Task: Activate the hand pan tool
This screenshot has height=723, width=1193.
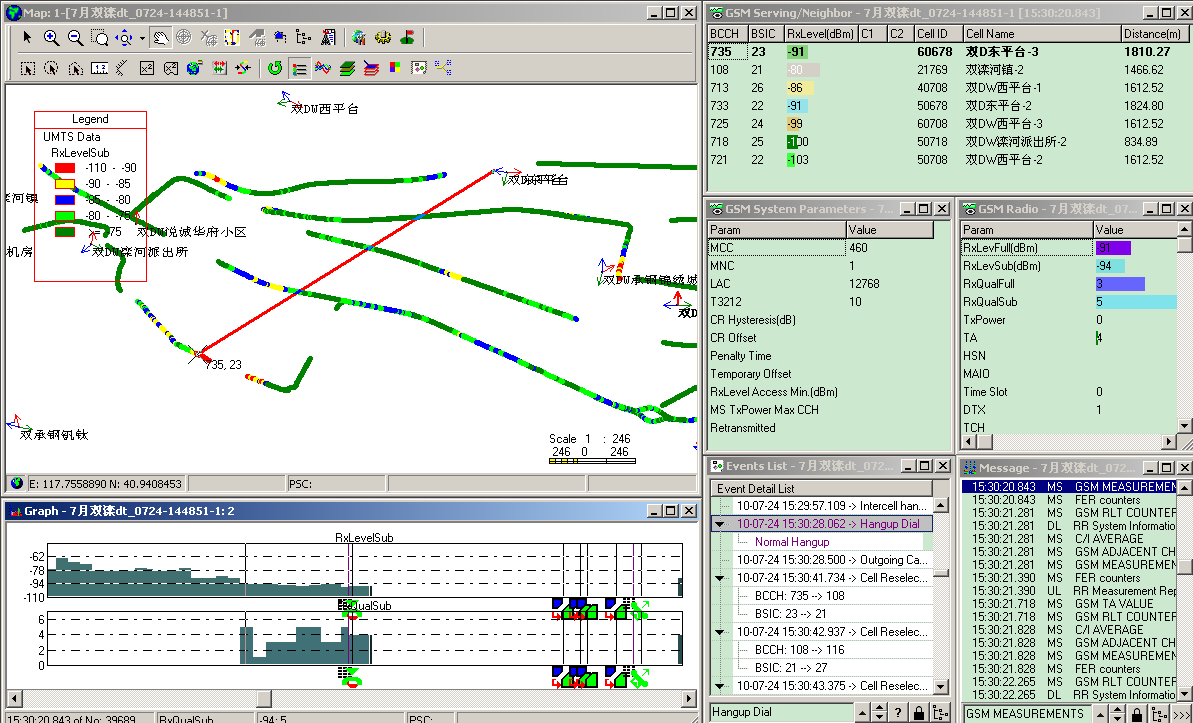Action: pyautogui.click(x=160, y=38)
